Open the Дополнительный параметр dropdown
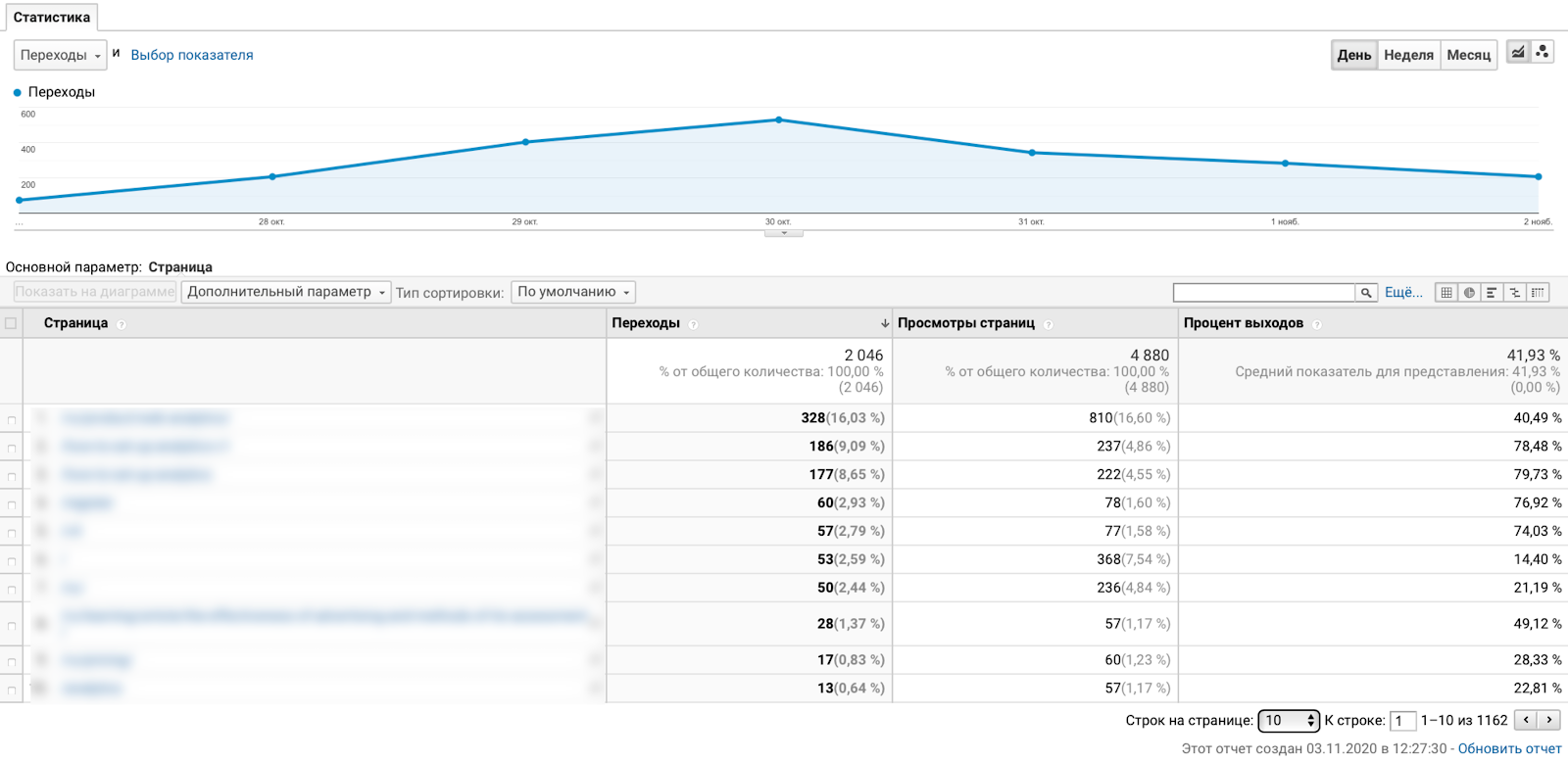1568x762 pixels. coord(286,292)
